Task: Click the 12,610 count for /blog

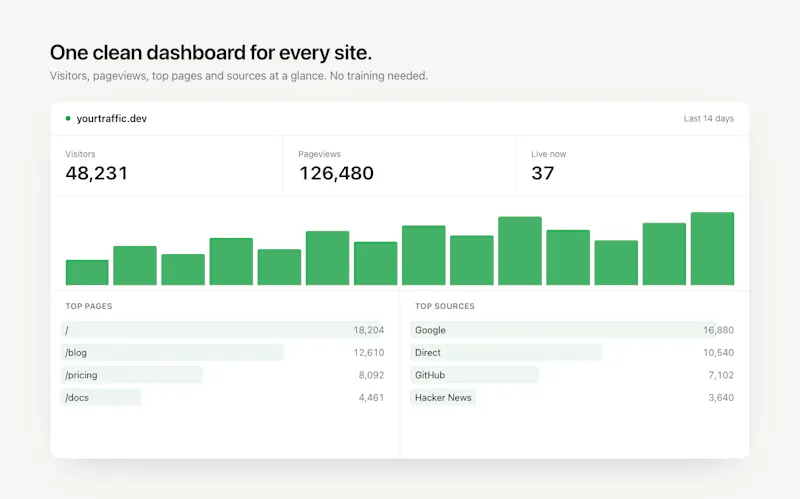Action: pyautogui.click(x=369, y=353)
